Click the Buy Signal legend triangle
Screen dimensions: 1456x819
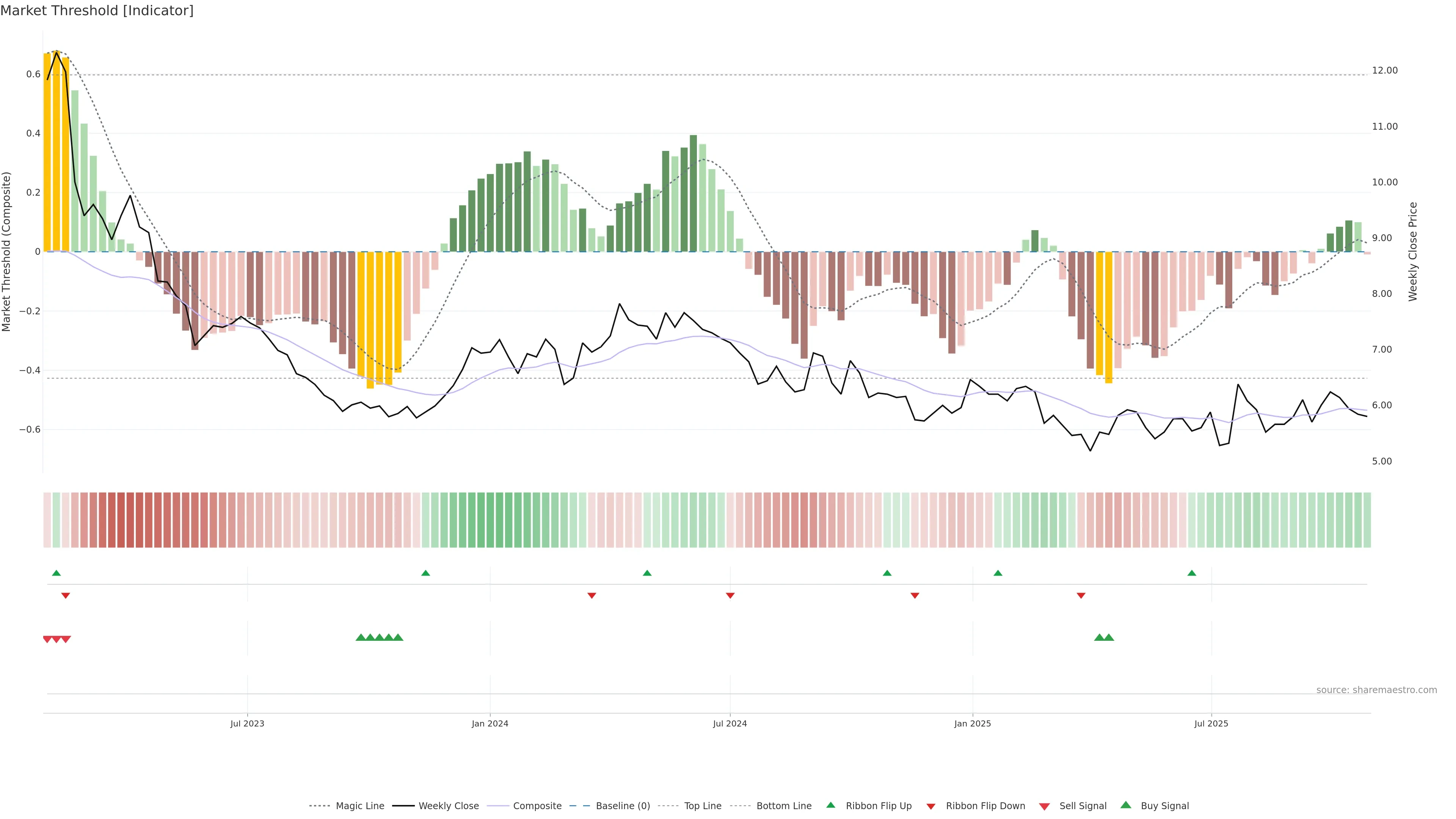1126,805
